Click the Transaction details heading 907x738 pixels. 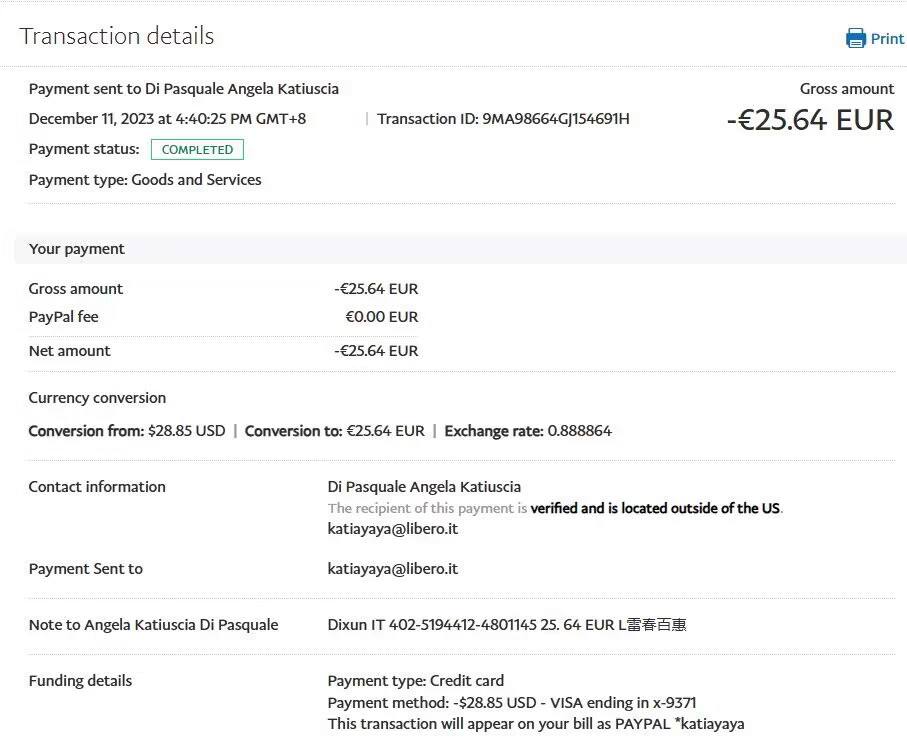coord(117,36)
